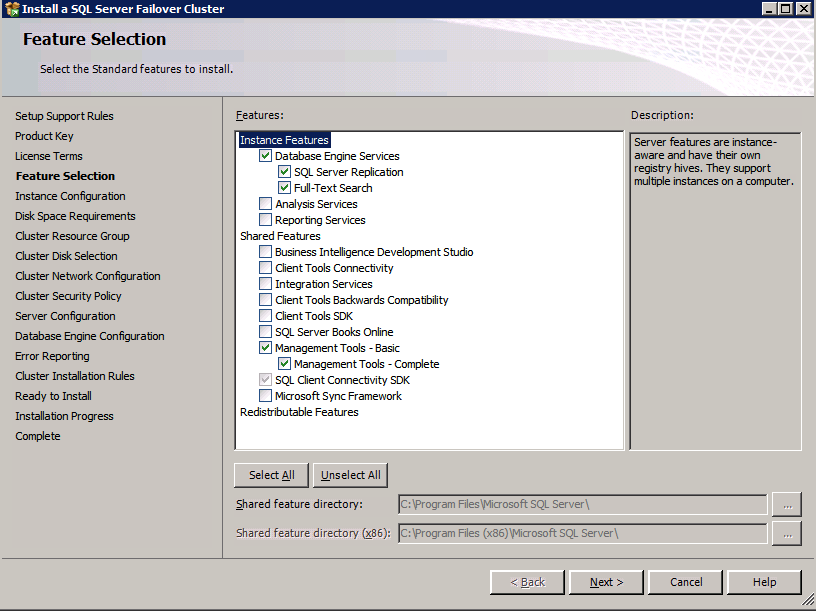Screen dimensions: 816x611
Task: Check Client Tools SDK checkbox
Action: pyautogui.click(x=265, y=316)
